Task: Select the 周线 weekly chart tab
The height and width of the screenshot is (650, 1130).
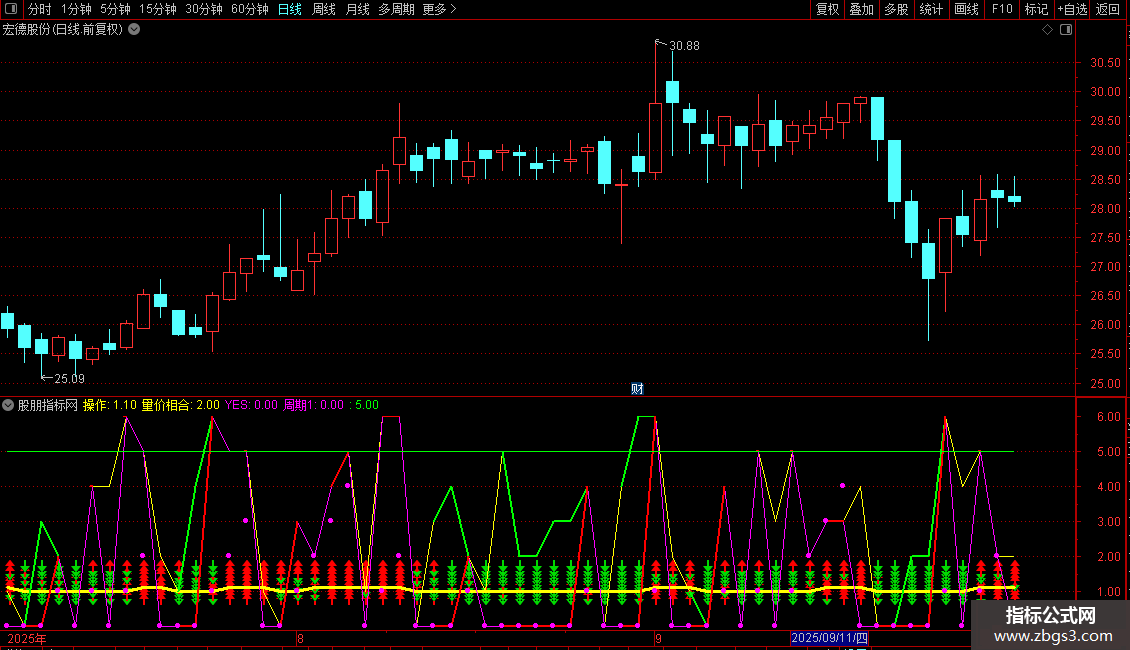Action: 324,9
